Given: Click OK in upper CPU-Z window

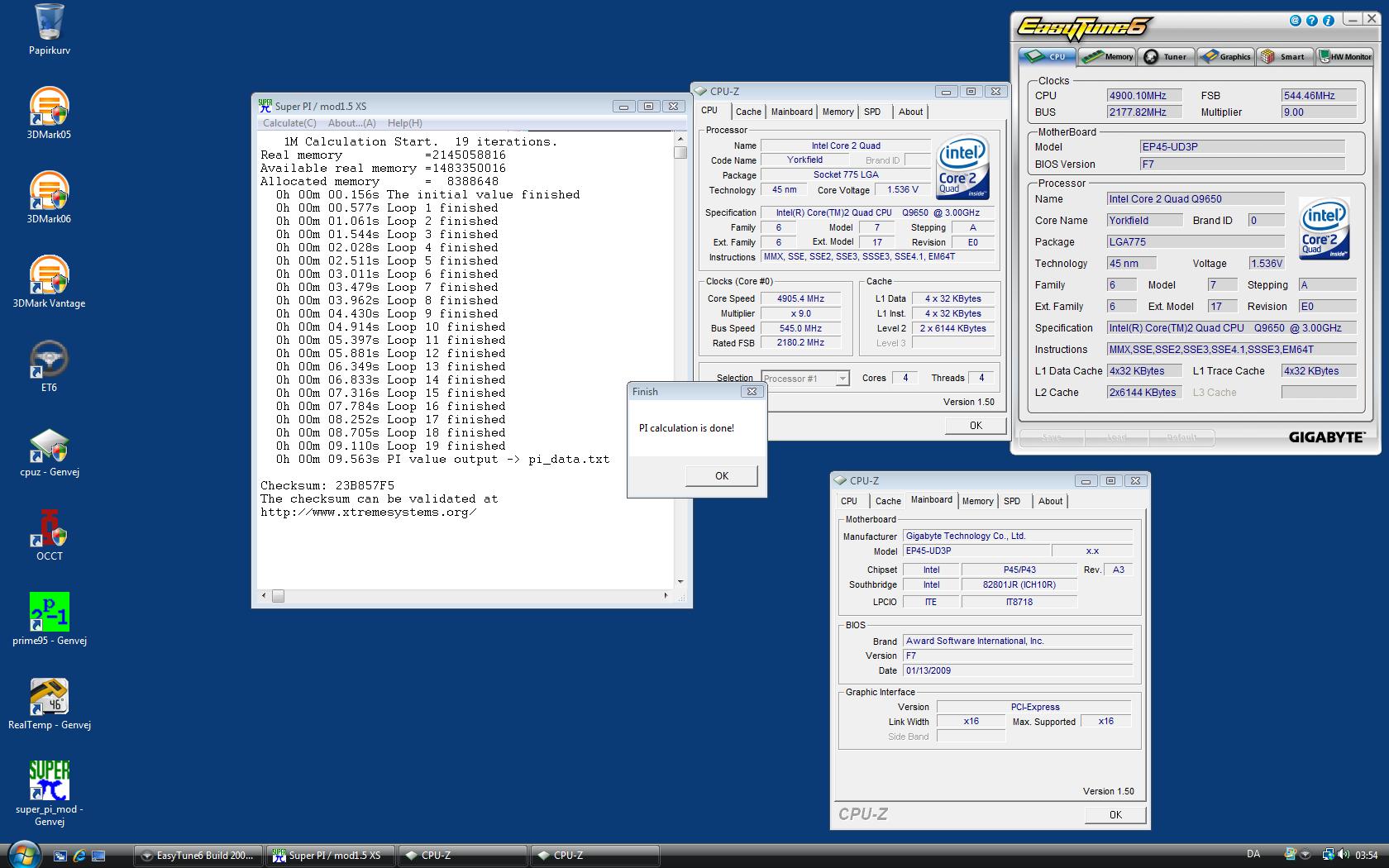Looking at the screenshot, I should 976,425.
